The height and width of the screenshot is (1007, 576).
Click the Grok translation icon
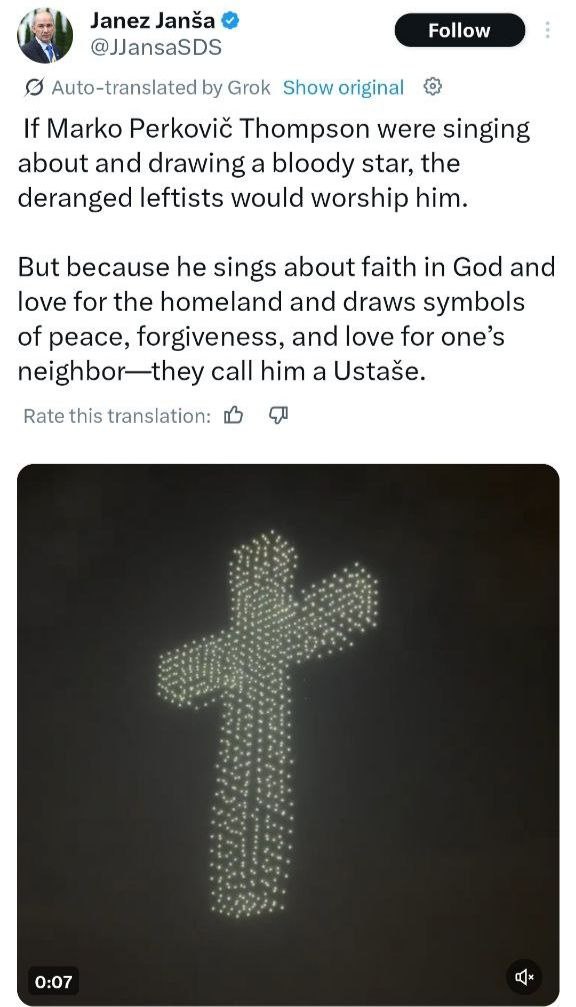tap(35, 87)
